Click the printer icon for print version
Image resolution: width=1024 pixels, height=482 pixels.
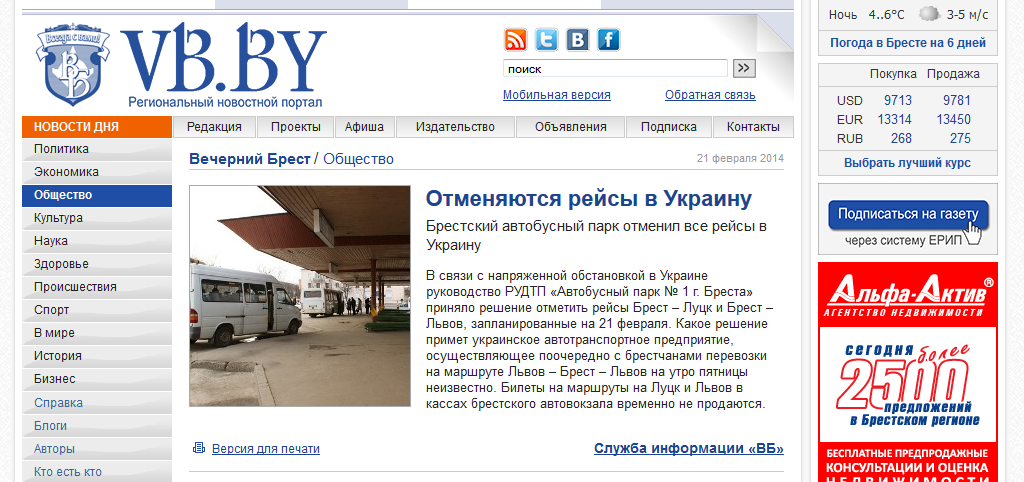tap(199, 448)
